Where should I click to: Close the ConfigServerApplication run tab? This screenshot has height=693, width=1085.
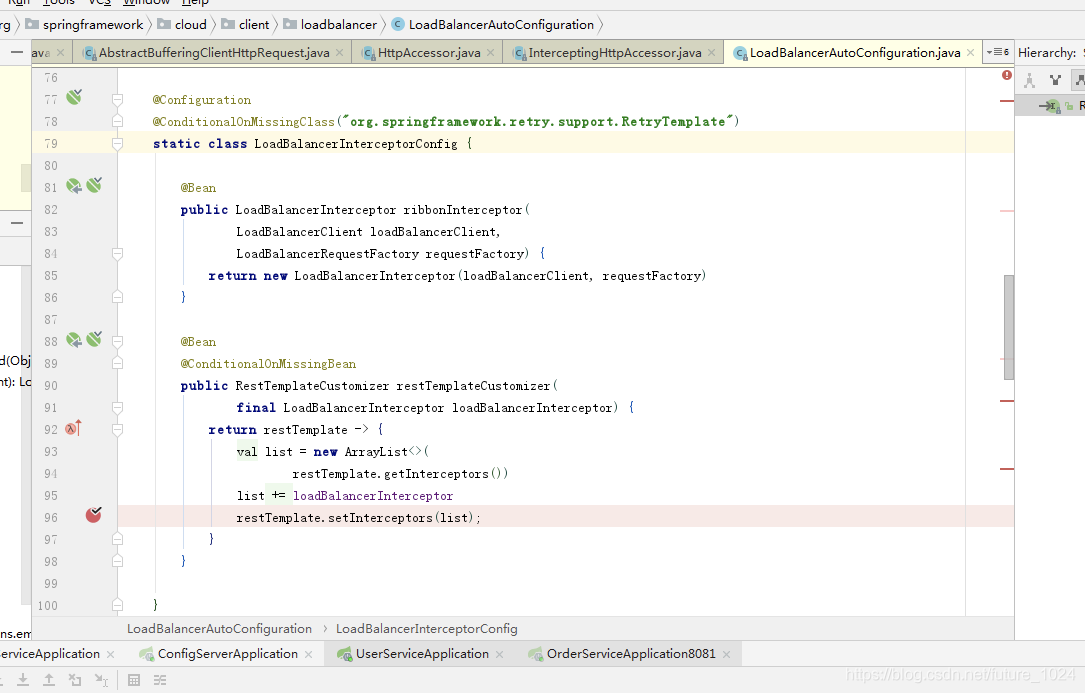[x=308, y=653]
